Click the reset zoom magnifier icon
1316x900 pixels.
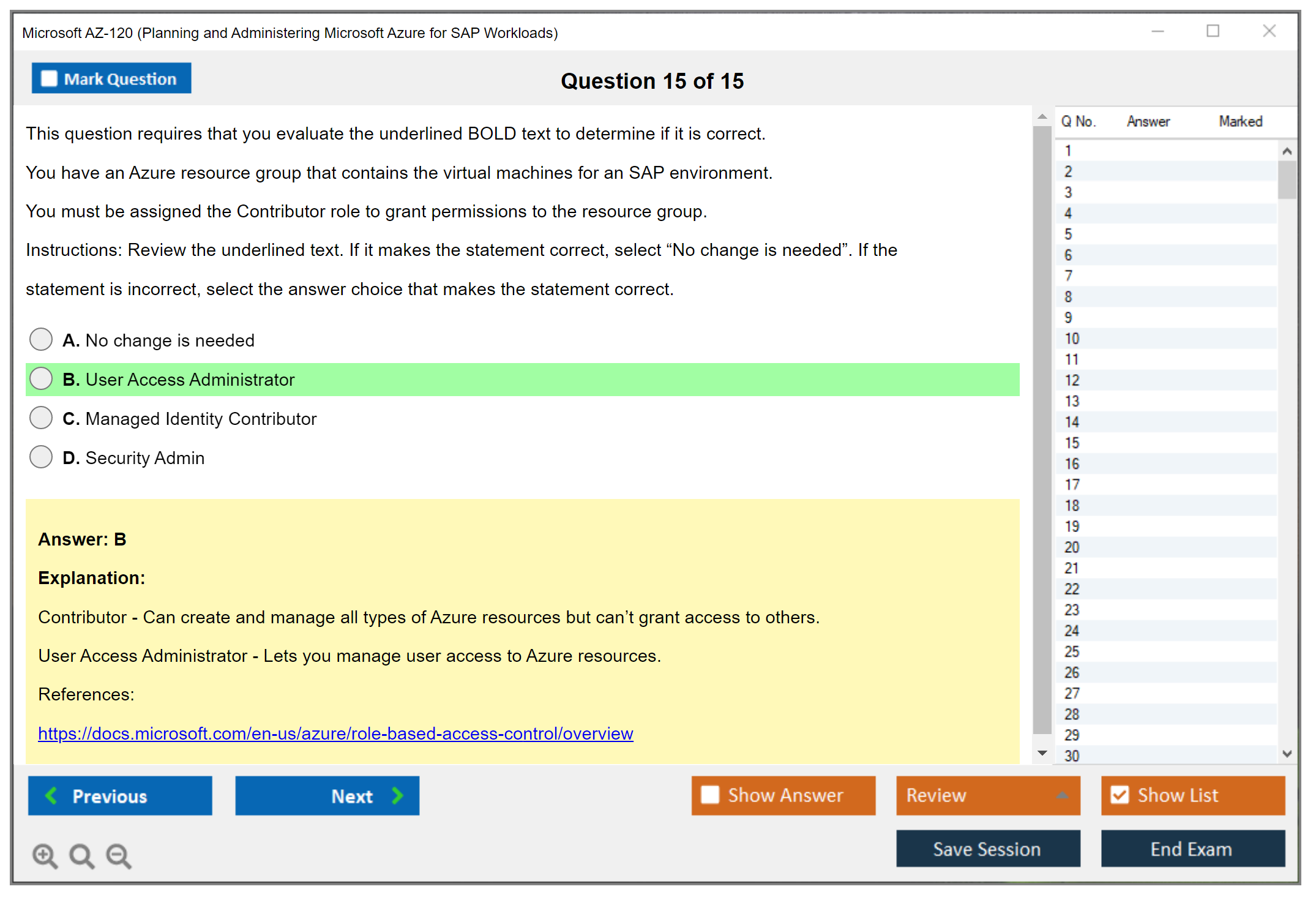pyautogui.click(x=81, y=855)
